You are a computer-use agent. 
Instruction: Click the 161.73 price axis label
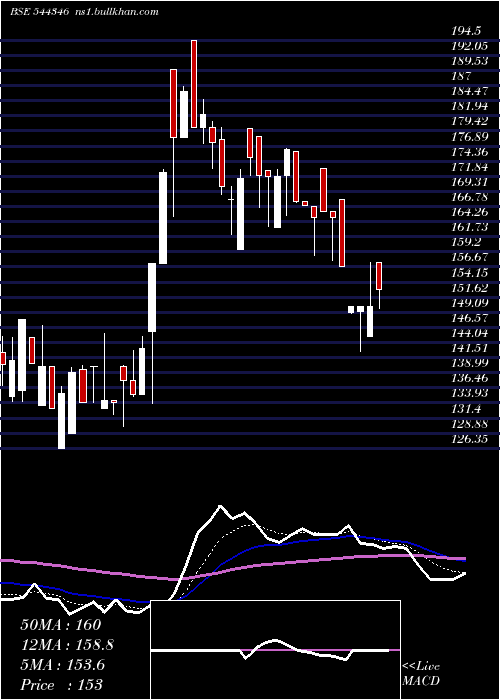click(469, 227)
